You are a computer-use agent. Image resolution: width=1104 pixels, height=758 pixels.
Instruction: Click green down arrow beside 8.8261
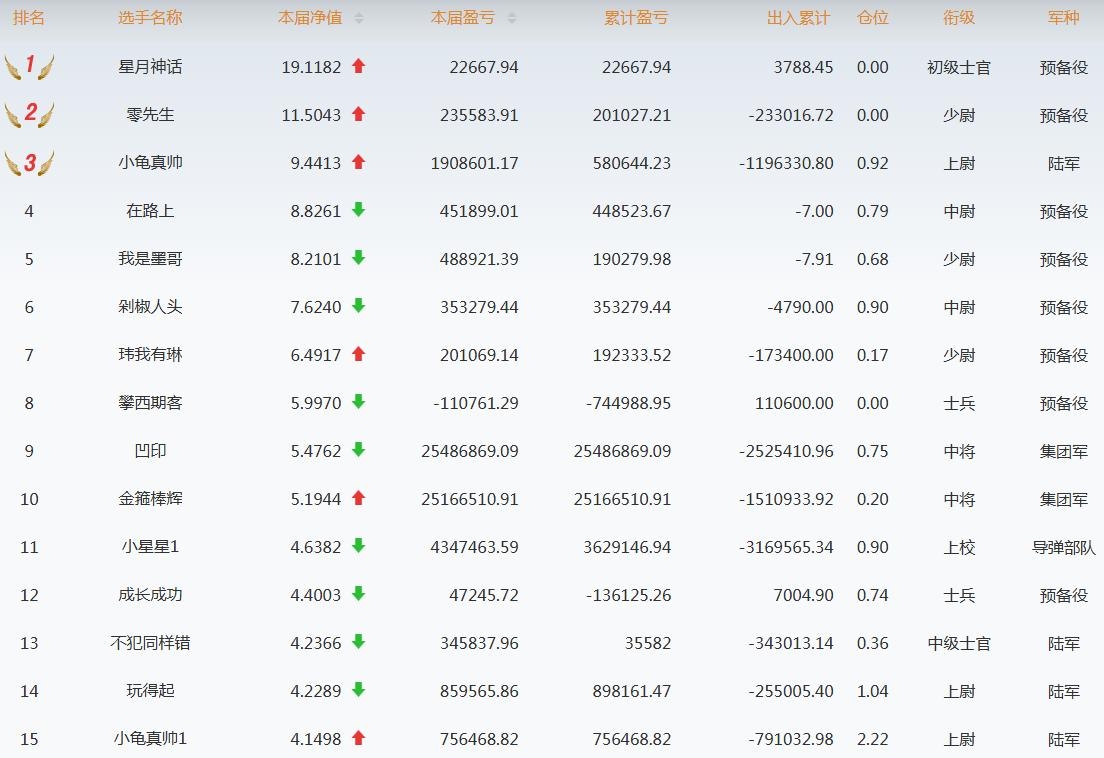[x=359, y=210]
